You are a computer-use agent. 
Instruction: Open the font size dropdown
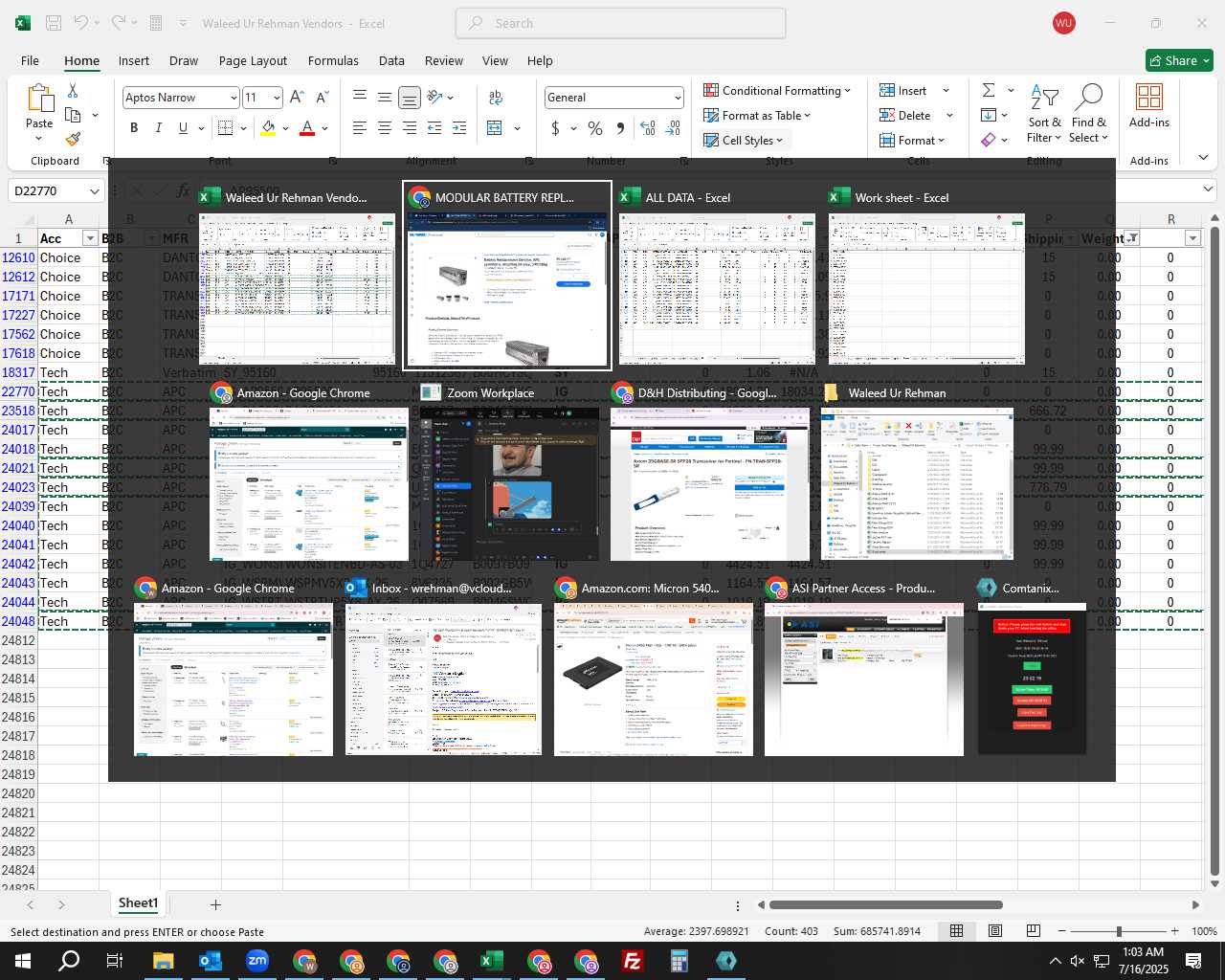click(x=277, y=98)
